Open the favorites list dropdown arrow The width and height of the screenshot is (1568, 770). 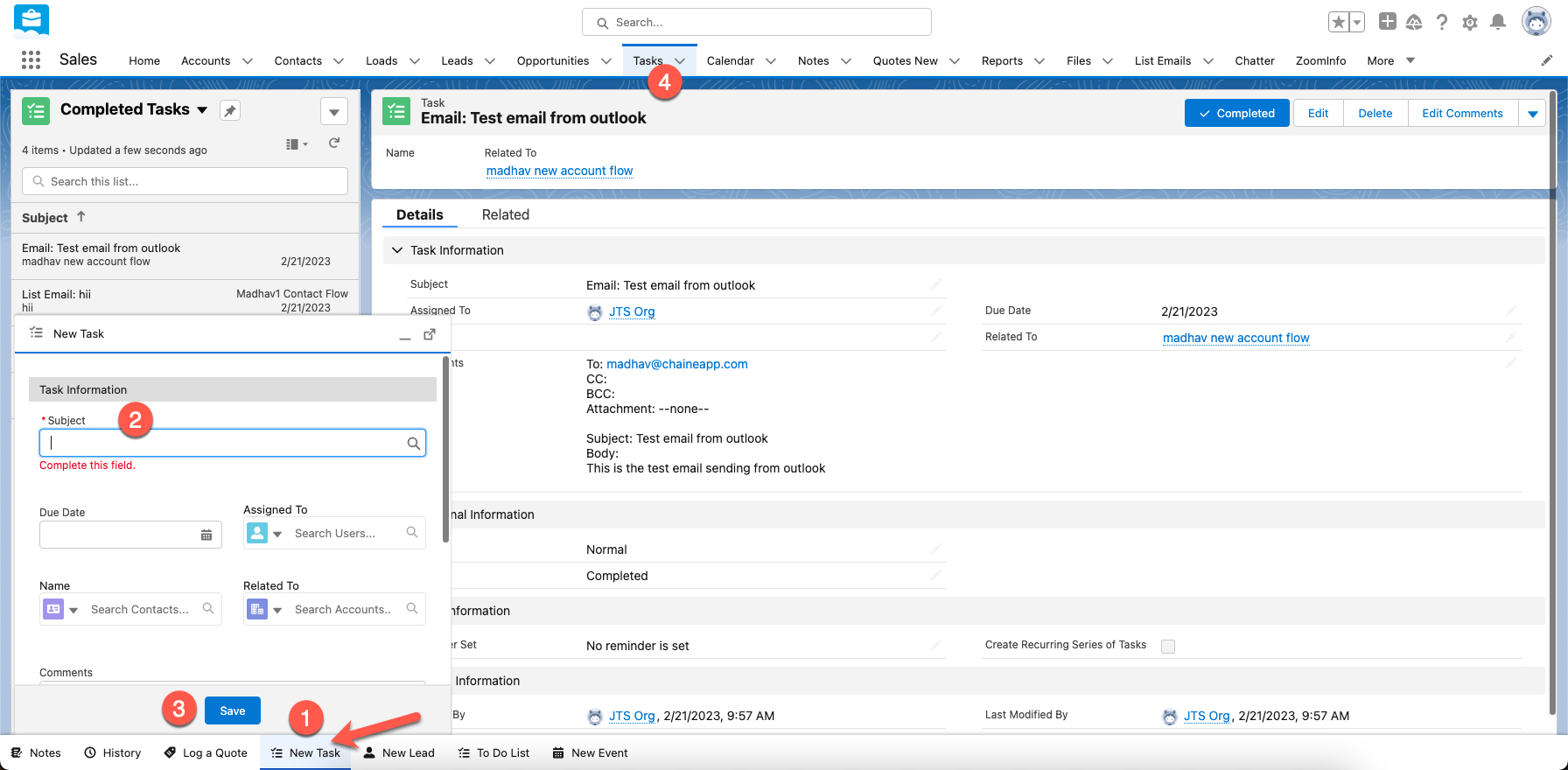tap(1357, 23)
